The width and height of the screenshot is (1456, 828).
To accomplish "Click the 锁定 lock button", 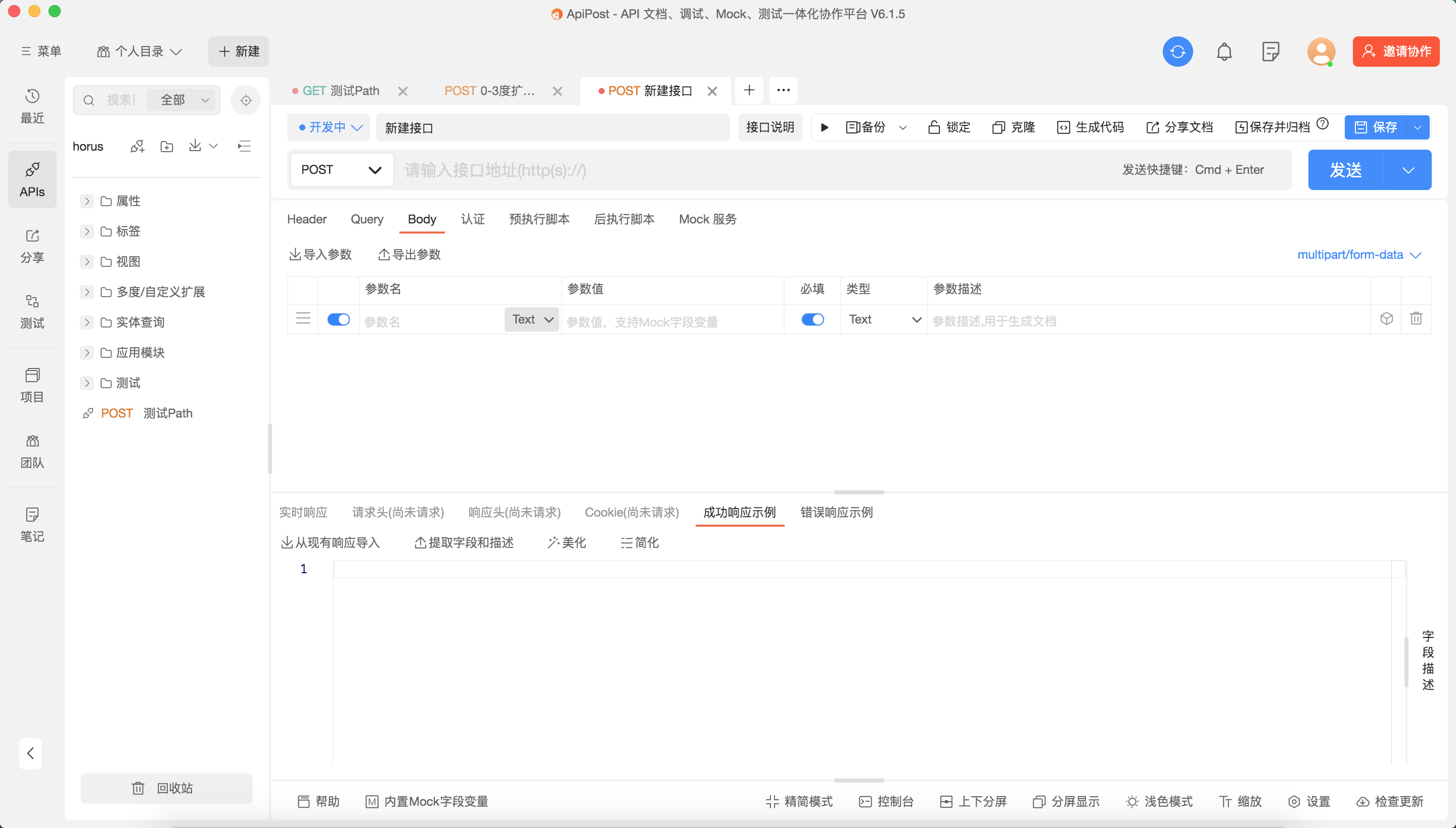I will (948, 127).
